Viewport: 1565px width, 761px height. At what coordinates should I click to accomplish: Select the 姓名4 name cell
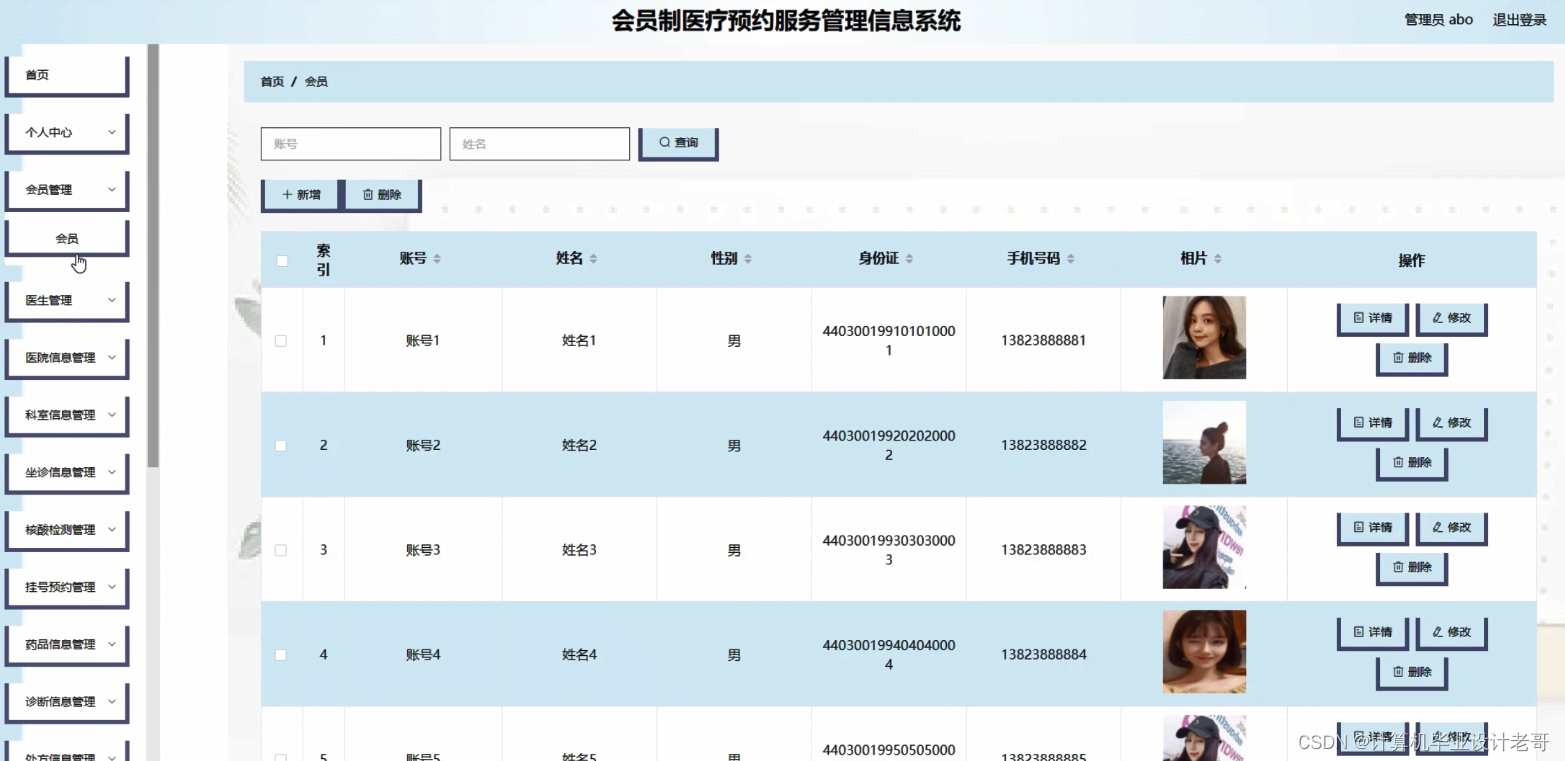pyautogui.click(x=579, y=656)
